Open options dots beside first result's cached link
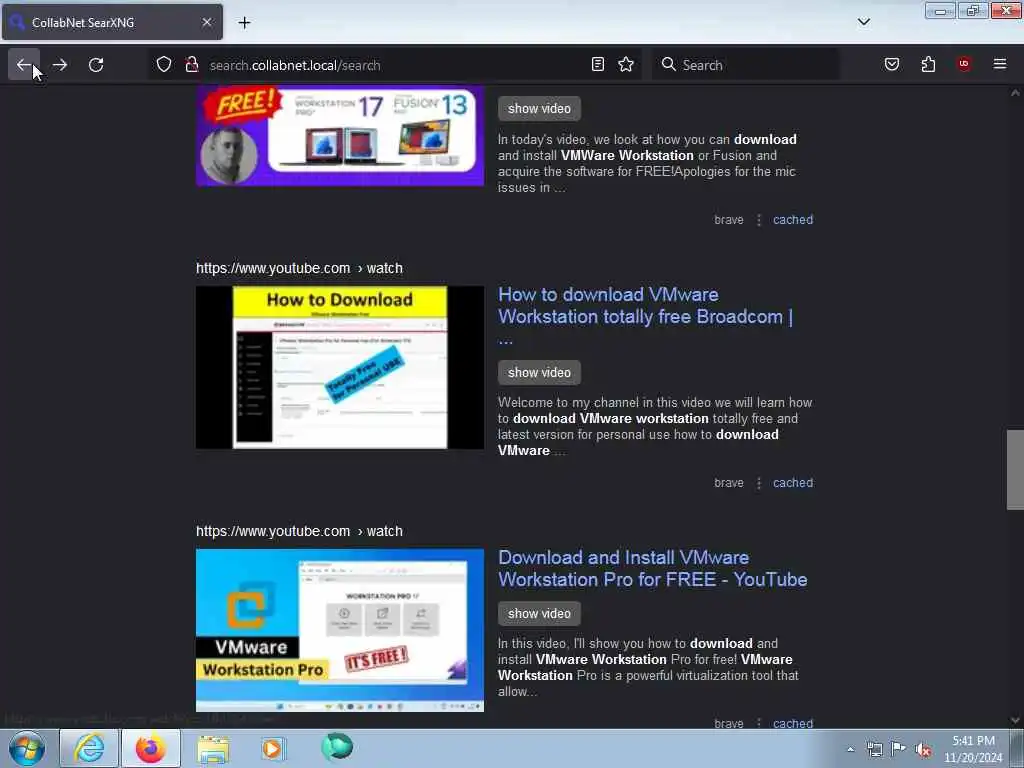Screen dimensions: 1024x768 pos(759,220)
